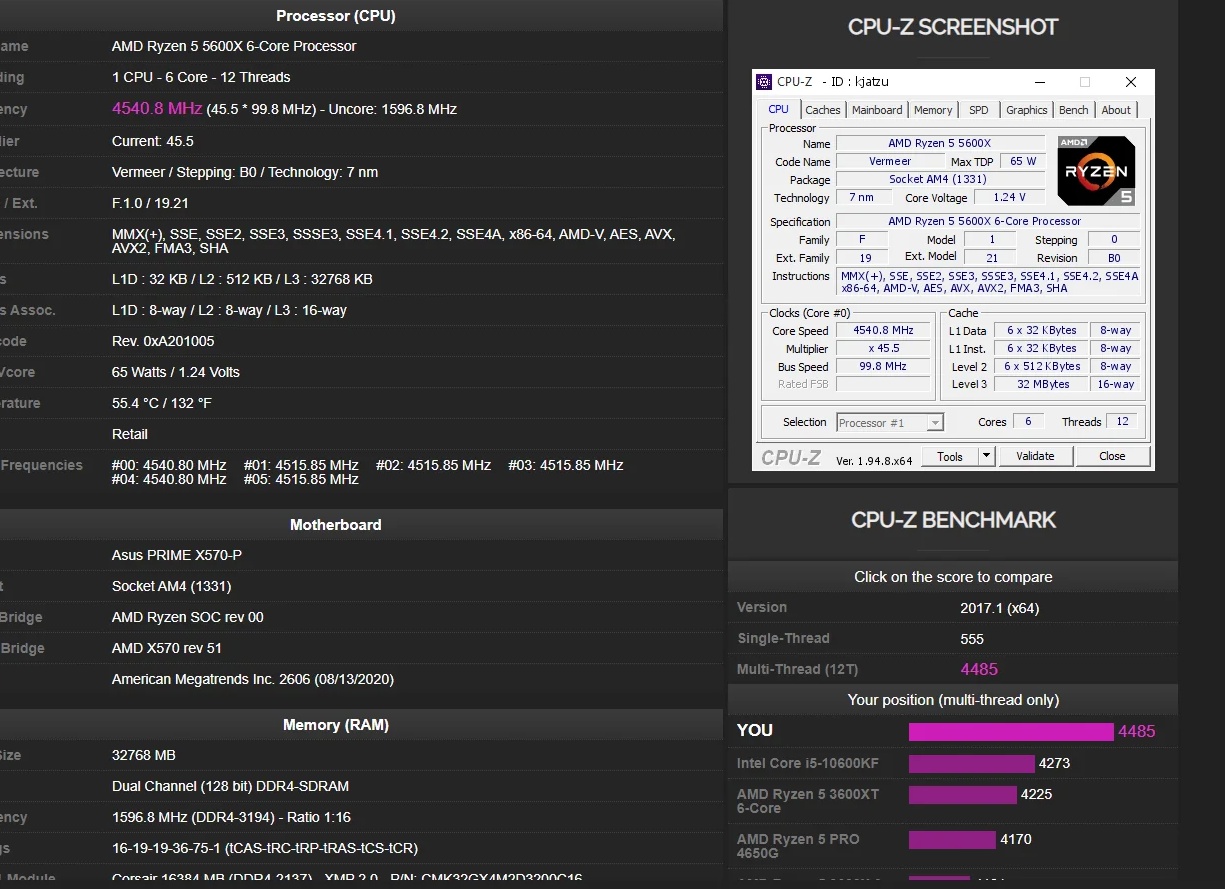The height and width of the screenshot is (889, 1225).
Task: Click the text 65 Watts / 1.24 Volts
Action: click(176, 372)
